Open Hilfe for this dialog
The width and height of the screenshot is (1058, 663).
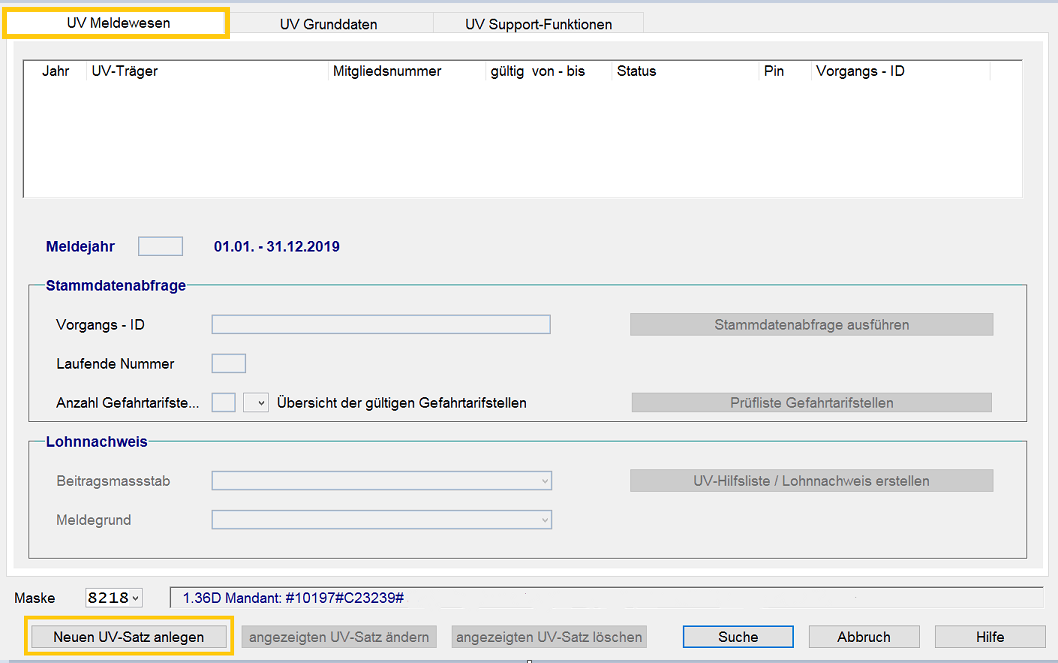(x=989, y=637)
